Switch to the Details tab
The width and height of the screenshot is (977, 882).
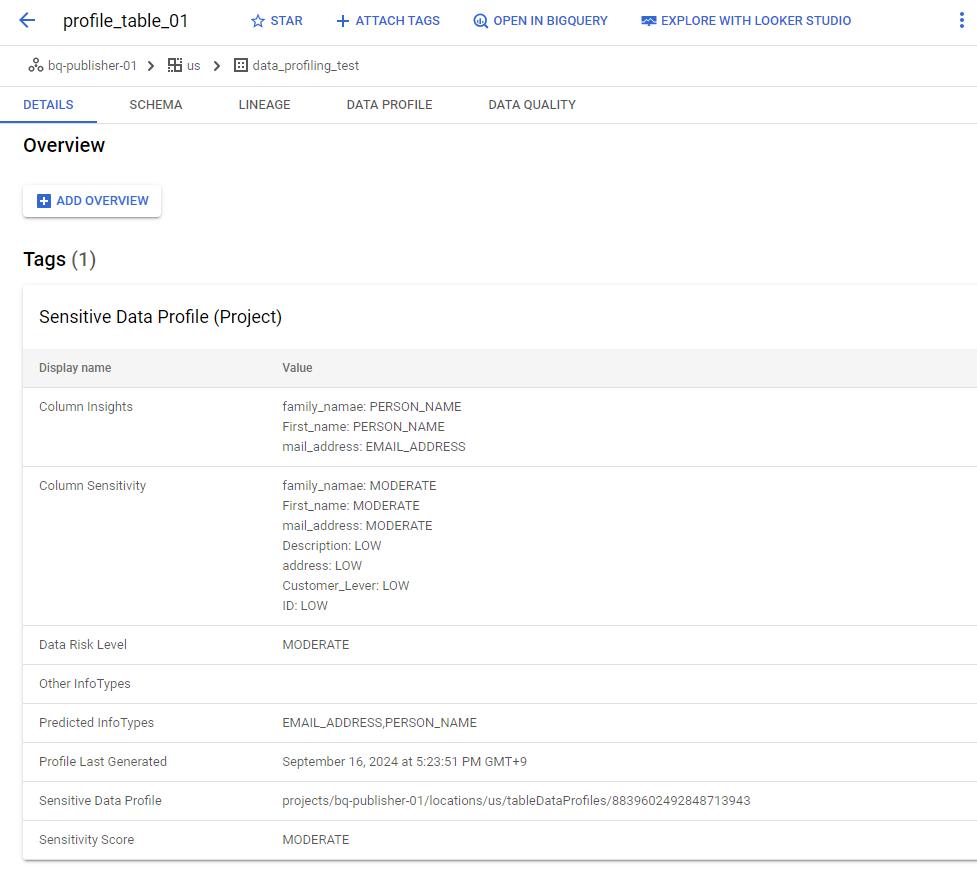pos(48,105)
